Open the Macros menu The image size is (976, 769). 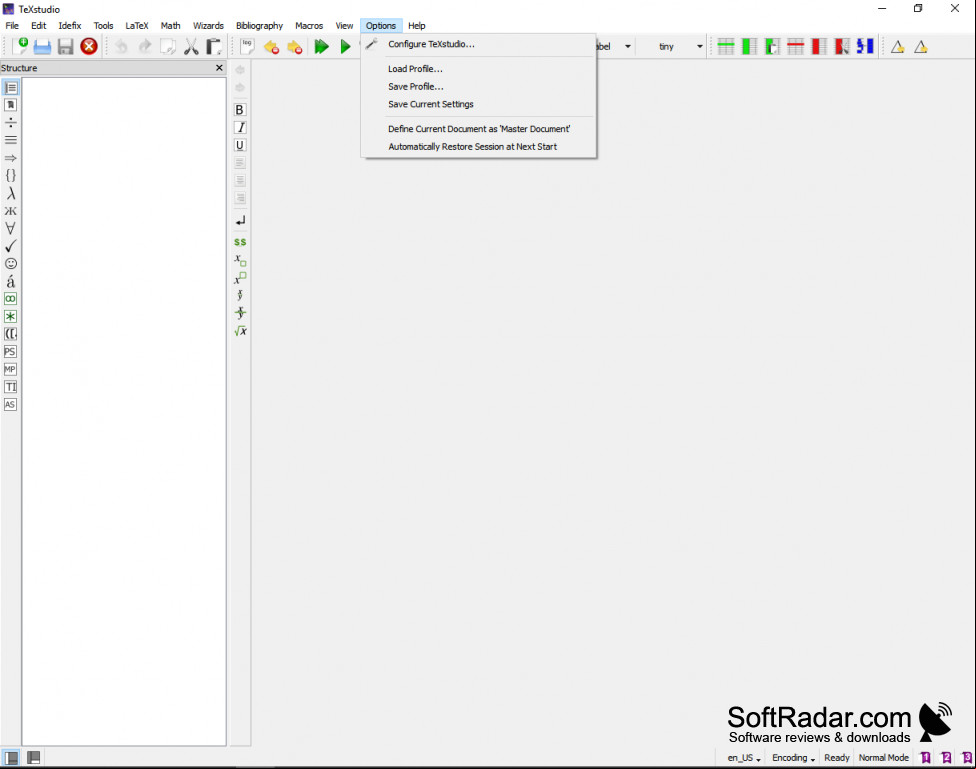[309, 26]
